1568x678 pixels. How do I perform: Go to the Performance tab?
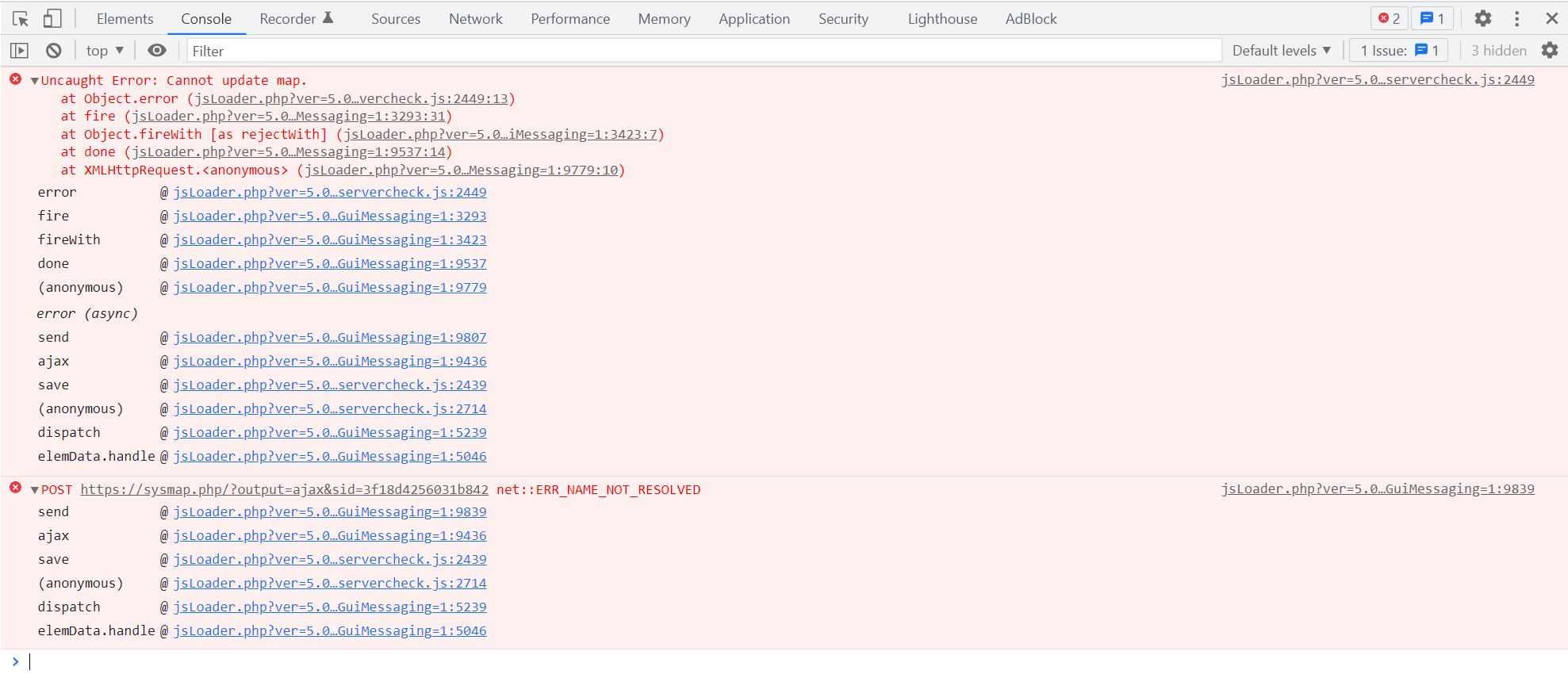coord(570,19)
